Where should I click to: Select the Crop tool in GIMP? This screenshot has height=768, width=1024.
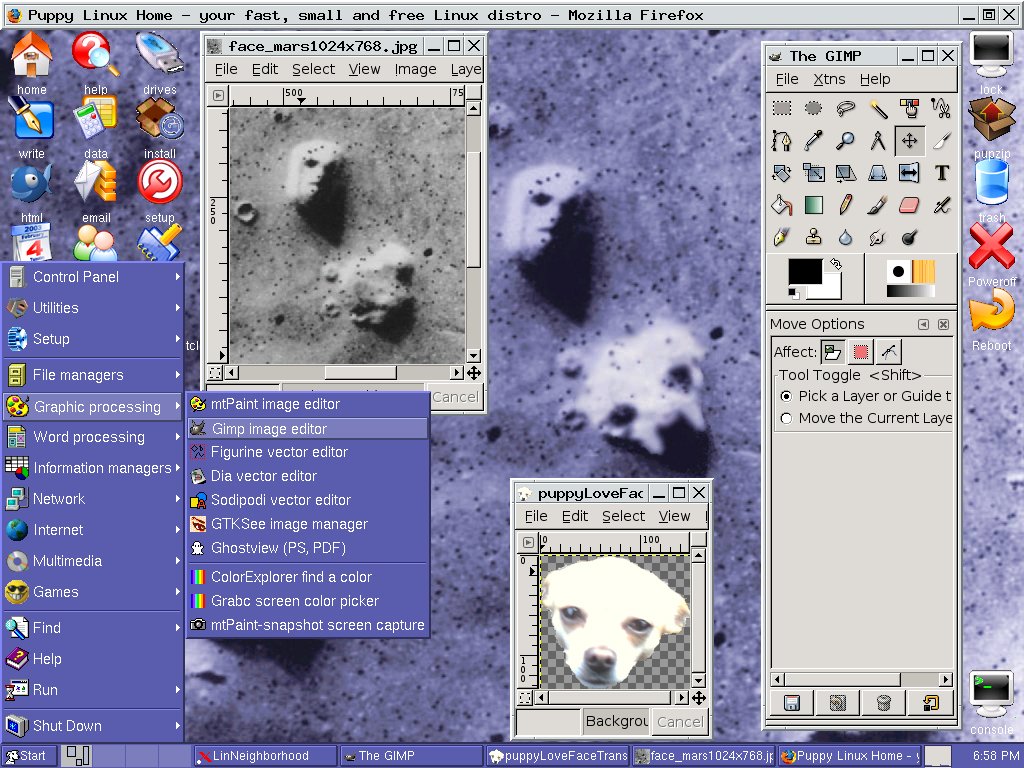(x=941, y=140)
